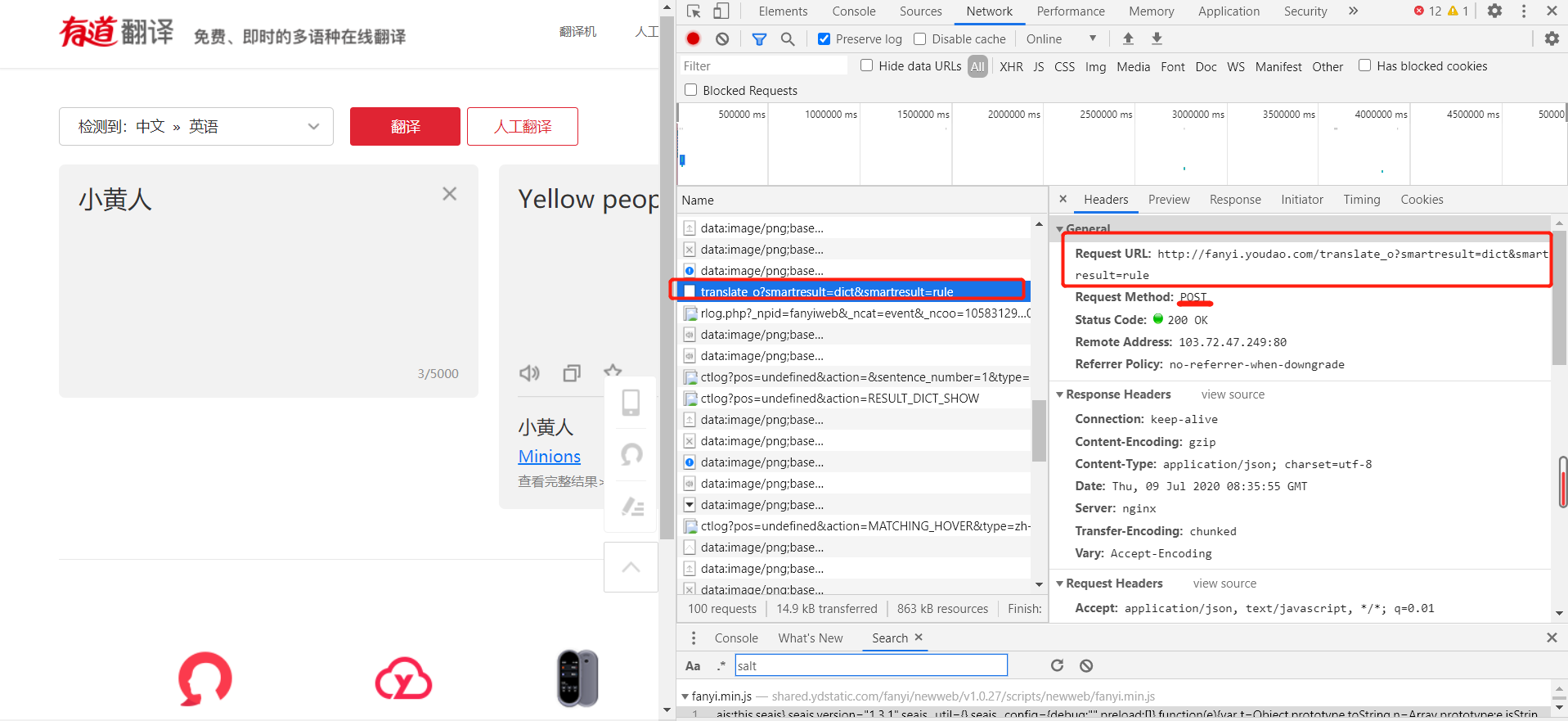Collapse the Request Headers section

coord(1060,584)
